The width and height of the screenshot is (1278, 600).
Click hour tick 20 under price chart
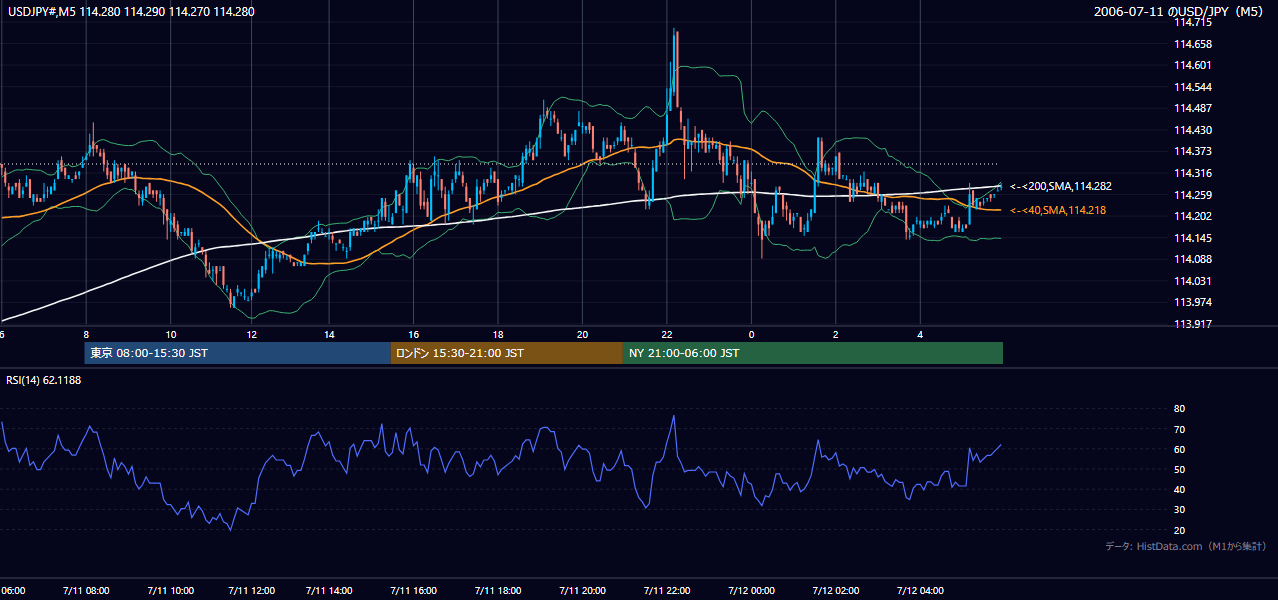point(582,335)
